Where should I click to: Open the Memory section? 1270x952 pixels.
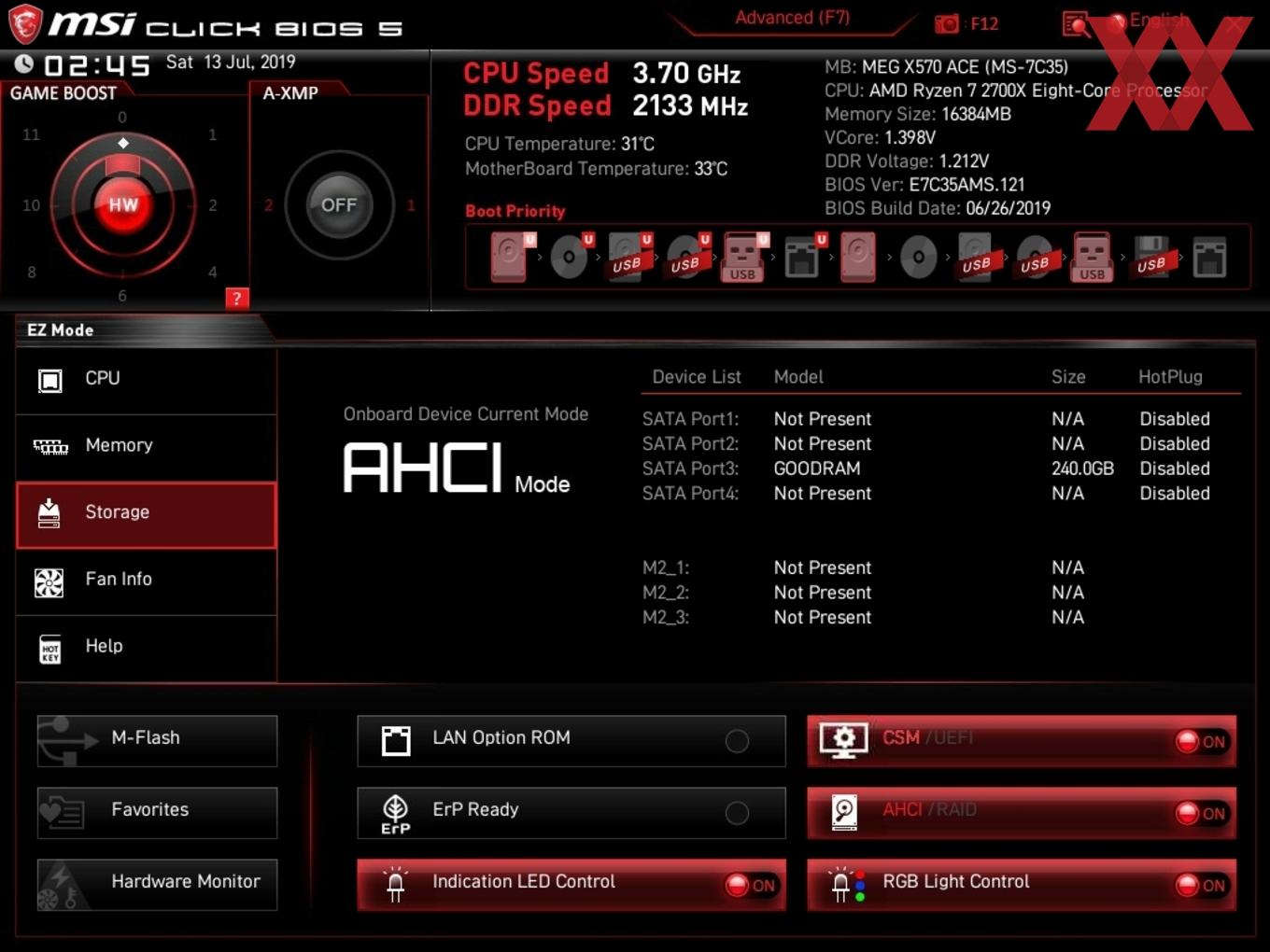[147, 446]
